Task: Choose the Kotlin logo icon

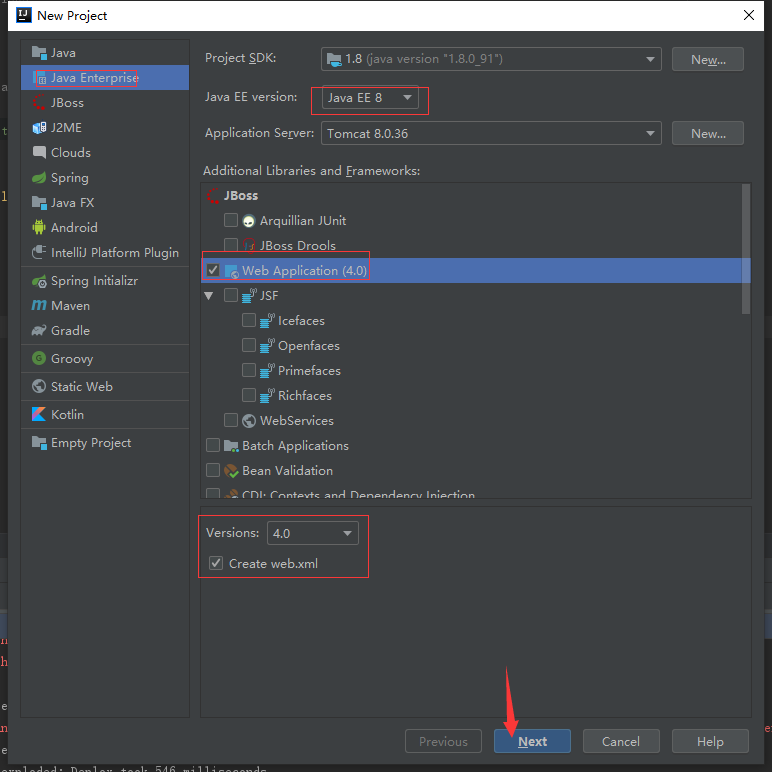Action: click(x=39, y=415)
